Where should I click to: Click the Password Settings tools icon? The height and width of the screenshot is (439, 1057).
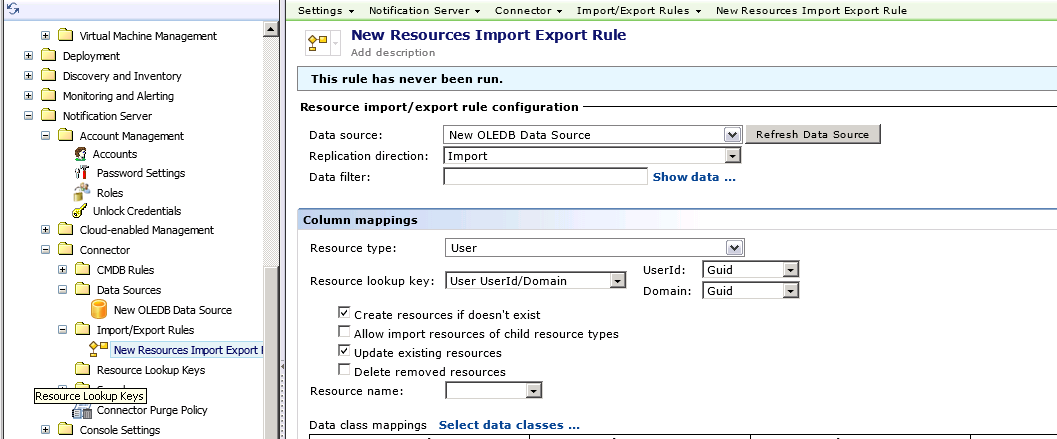[x=83, y=173]
